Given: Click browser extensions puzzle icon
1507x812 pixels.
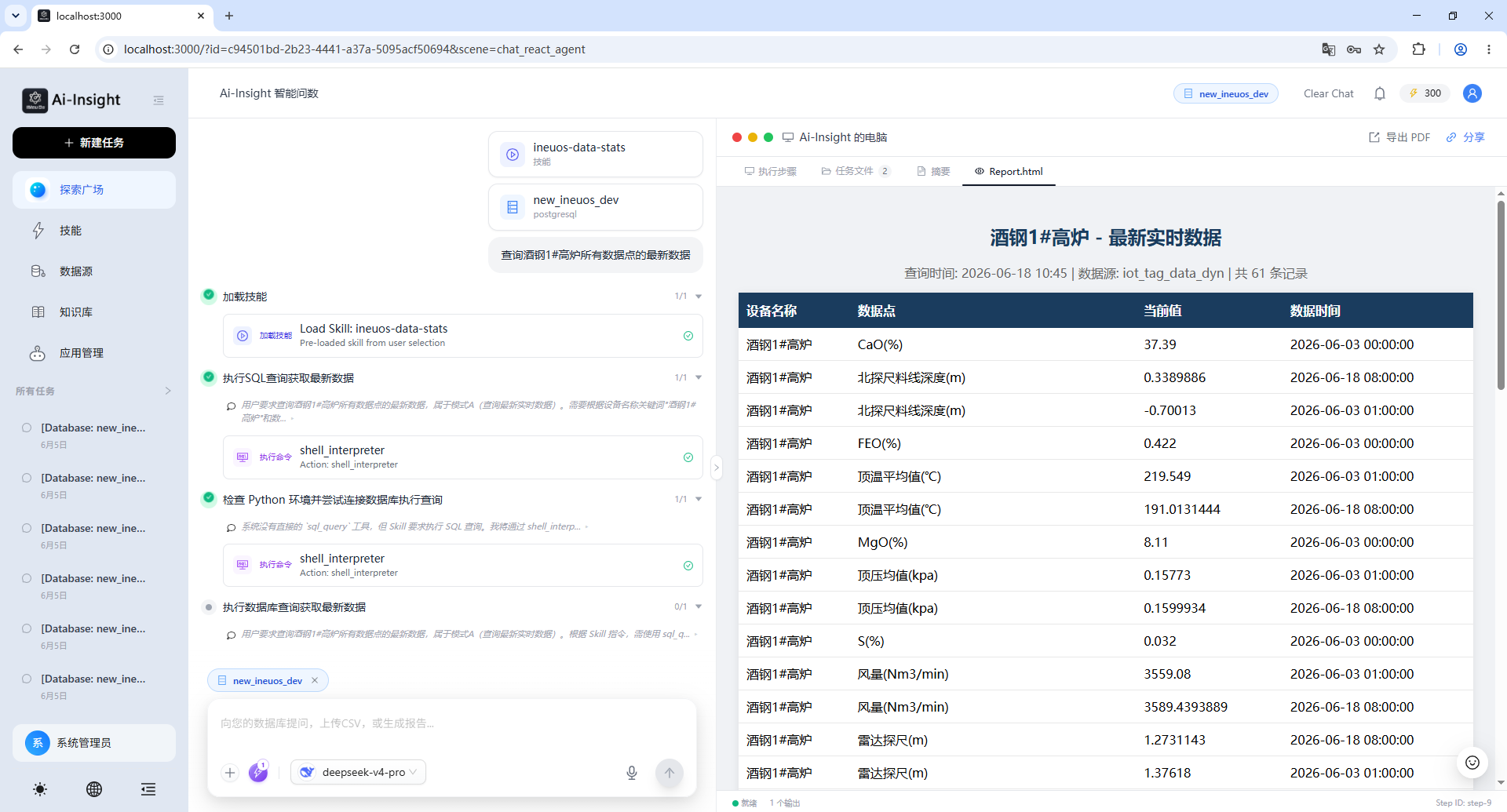Looking at the screenshot, I should coord(1418,49).
